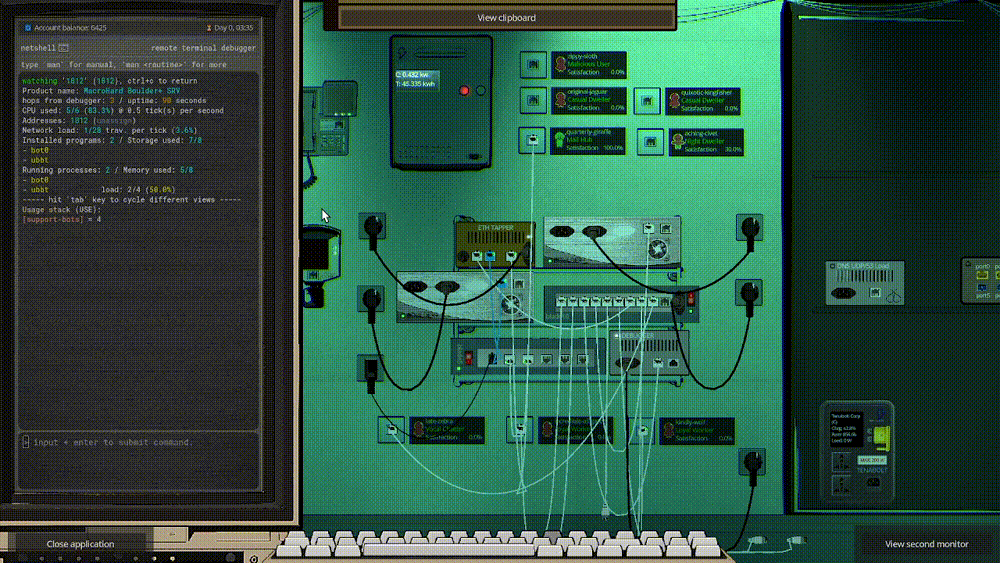Click wall port beside zippy-sloth card
This screenshot has height=563, width=1000.
coord(533,64)
